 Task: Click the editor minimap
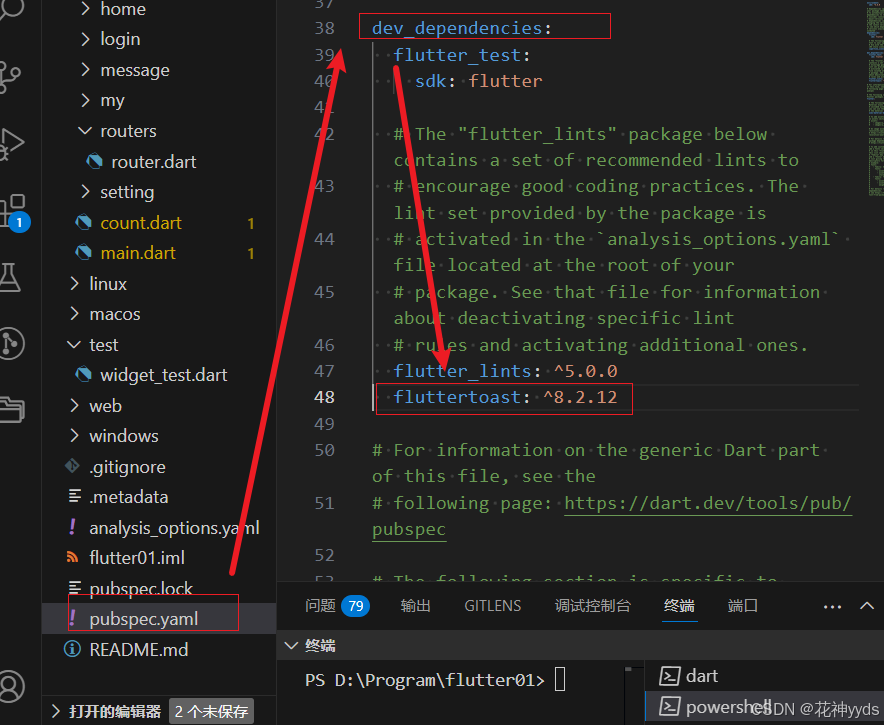tap(874, 99)
